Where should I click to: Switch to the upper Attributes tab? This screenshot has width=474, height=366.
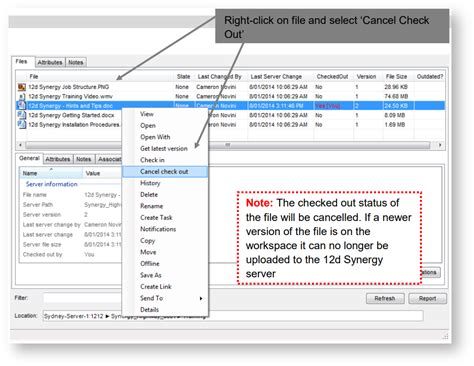coord(50,62)
